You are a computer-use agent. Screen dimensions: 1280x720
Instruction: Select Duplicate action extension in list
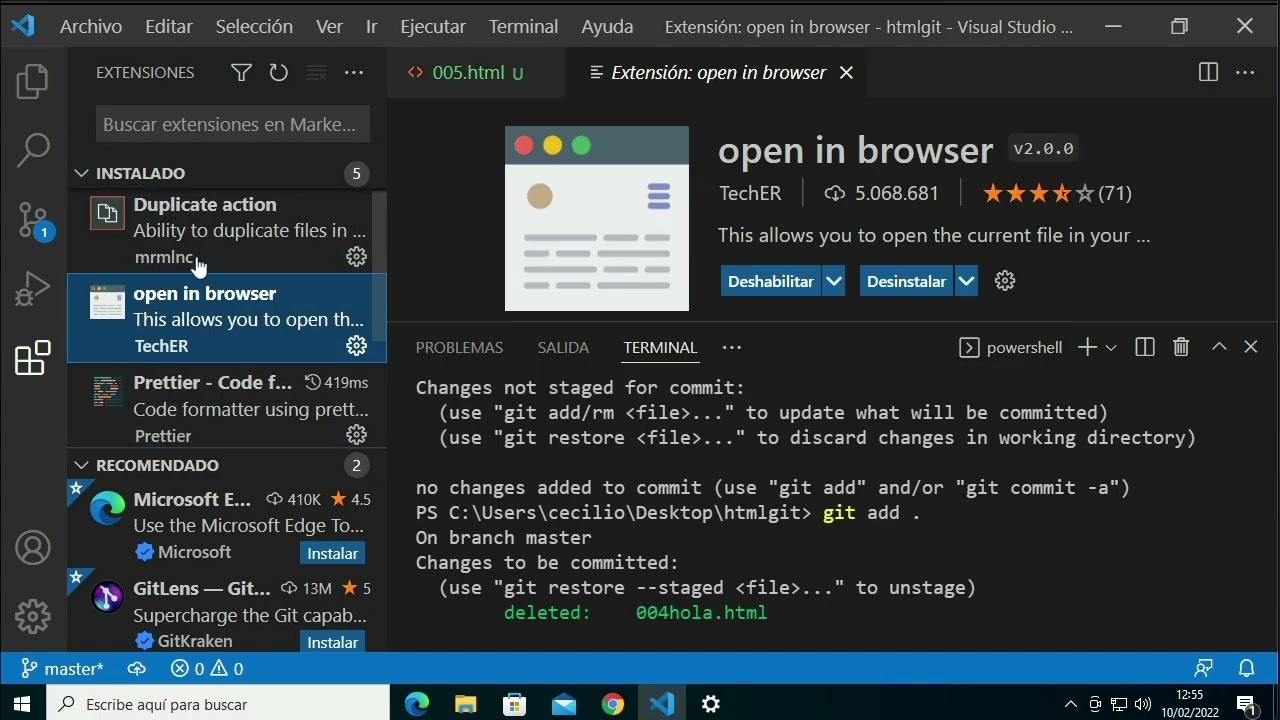click(x=220, y=230)
